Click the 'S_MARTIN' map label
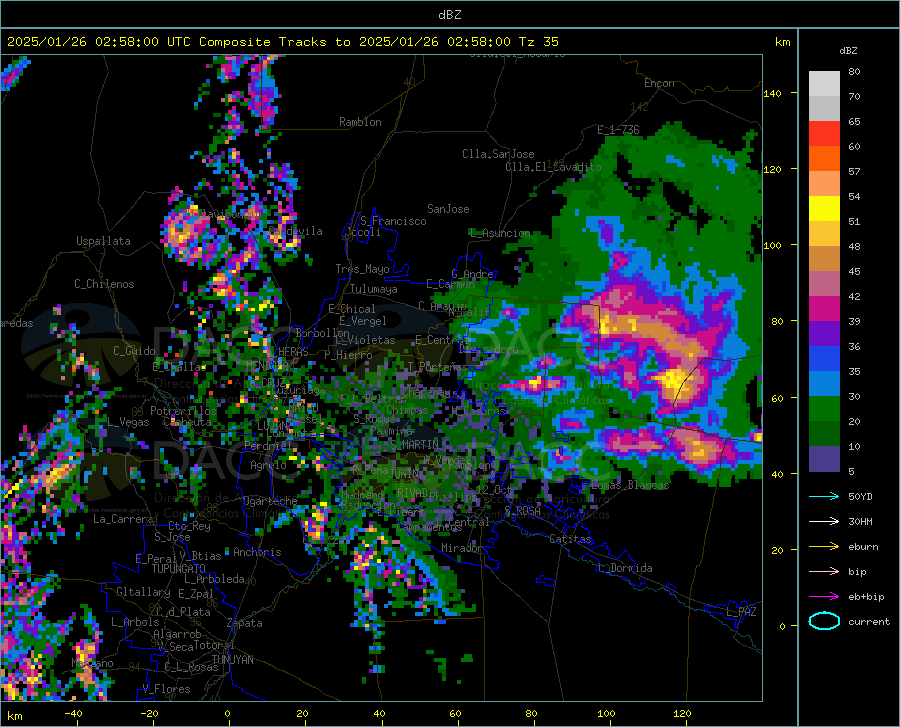Image resolution: width=900 pixels, height=727 pixels. pyautogui.click(x=414, y=445)
